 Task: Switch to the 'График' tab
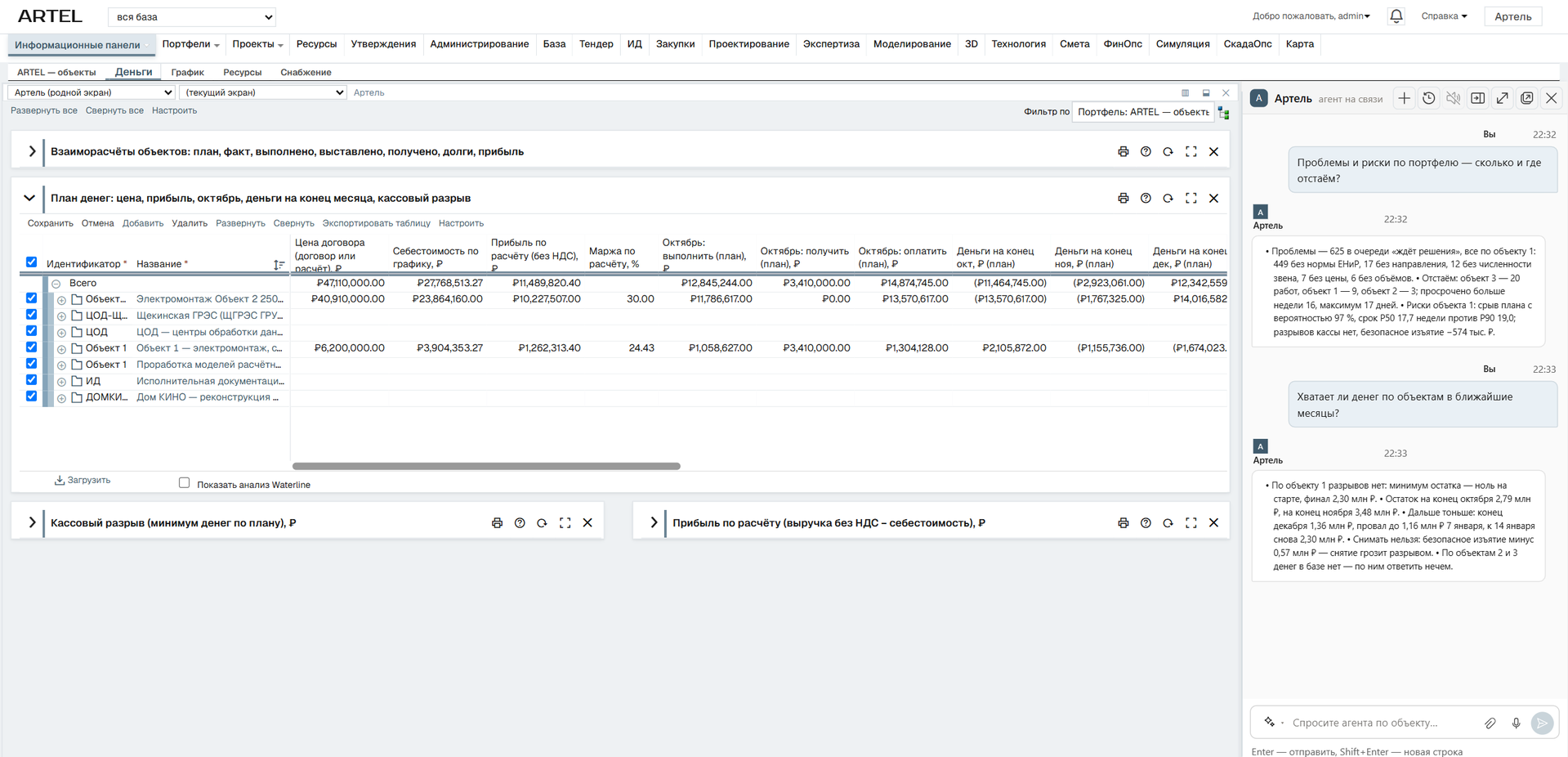tap(187, 73)
